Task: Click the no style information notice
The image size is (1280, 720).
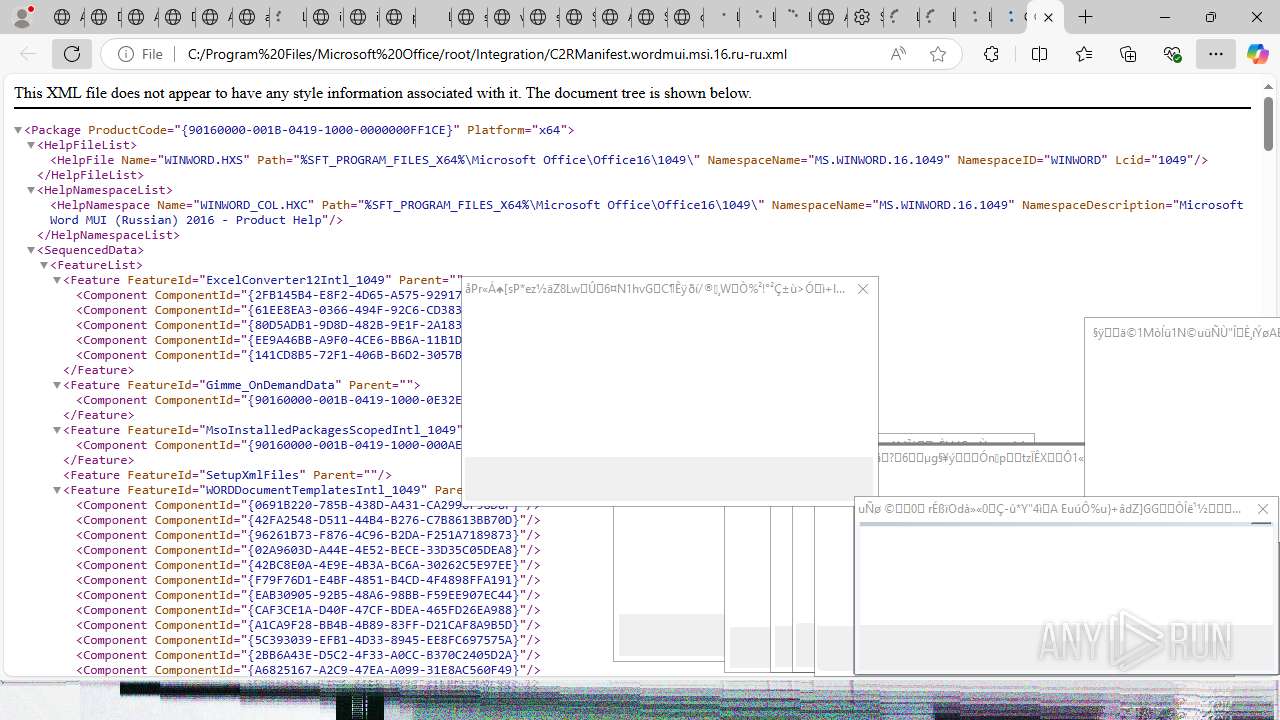Action: pos(382,93)
